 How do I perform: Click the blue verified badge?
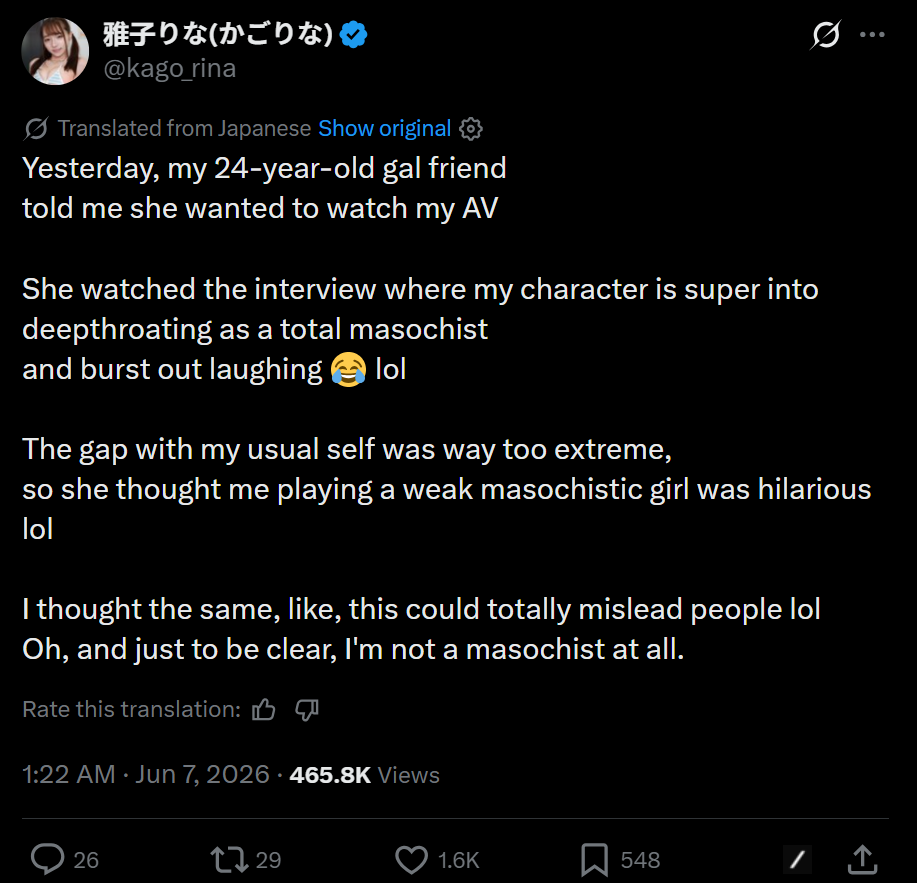pyautogui.click(x=353, y=34)
